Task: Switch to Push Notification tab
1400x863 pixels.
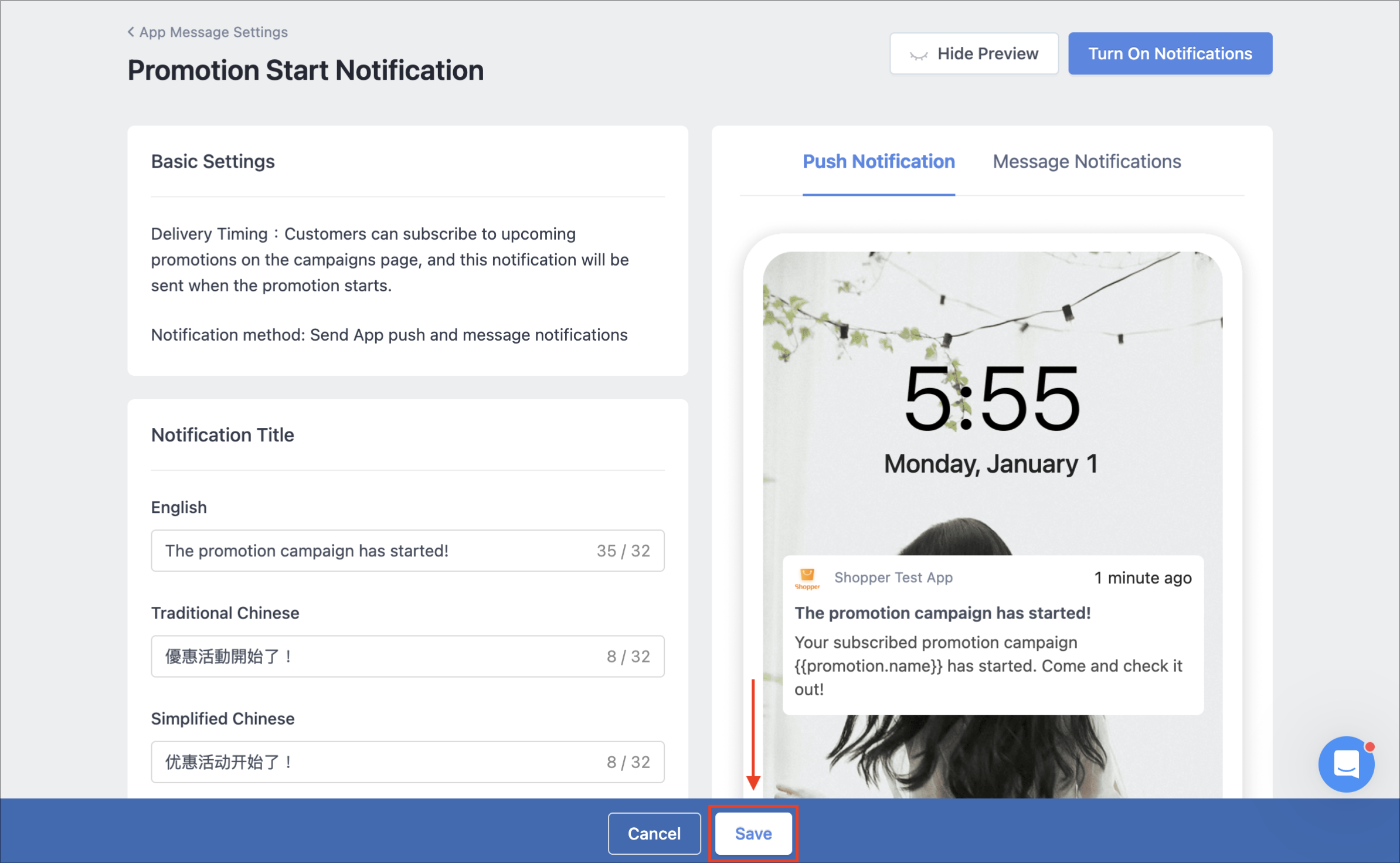Action: [x=878, y=162]
